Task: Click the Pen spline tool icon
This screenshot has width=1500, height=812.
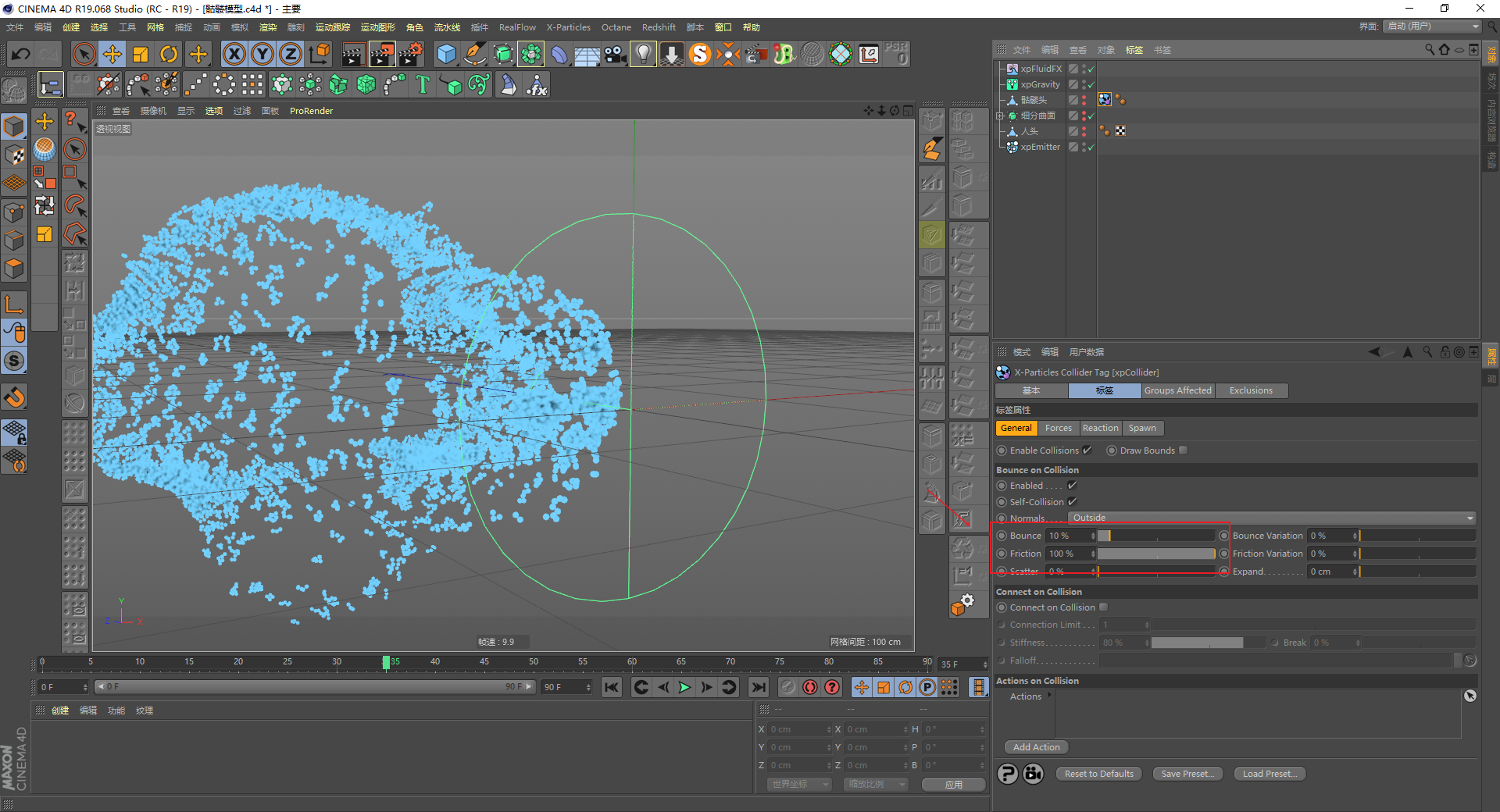Action: pos(474,54)
